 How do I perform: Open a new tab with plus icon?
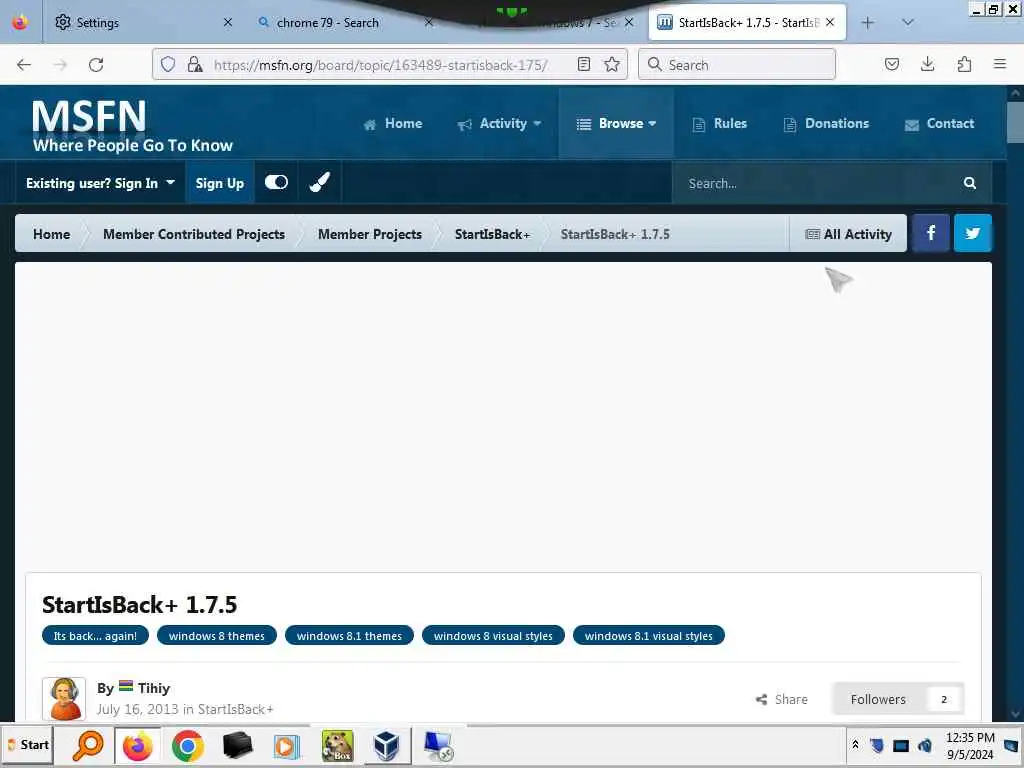[x=867, y=23]
